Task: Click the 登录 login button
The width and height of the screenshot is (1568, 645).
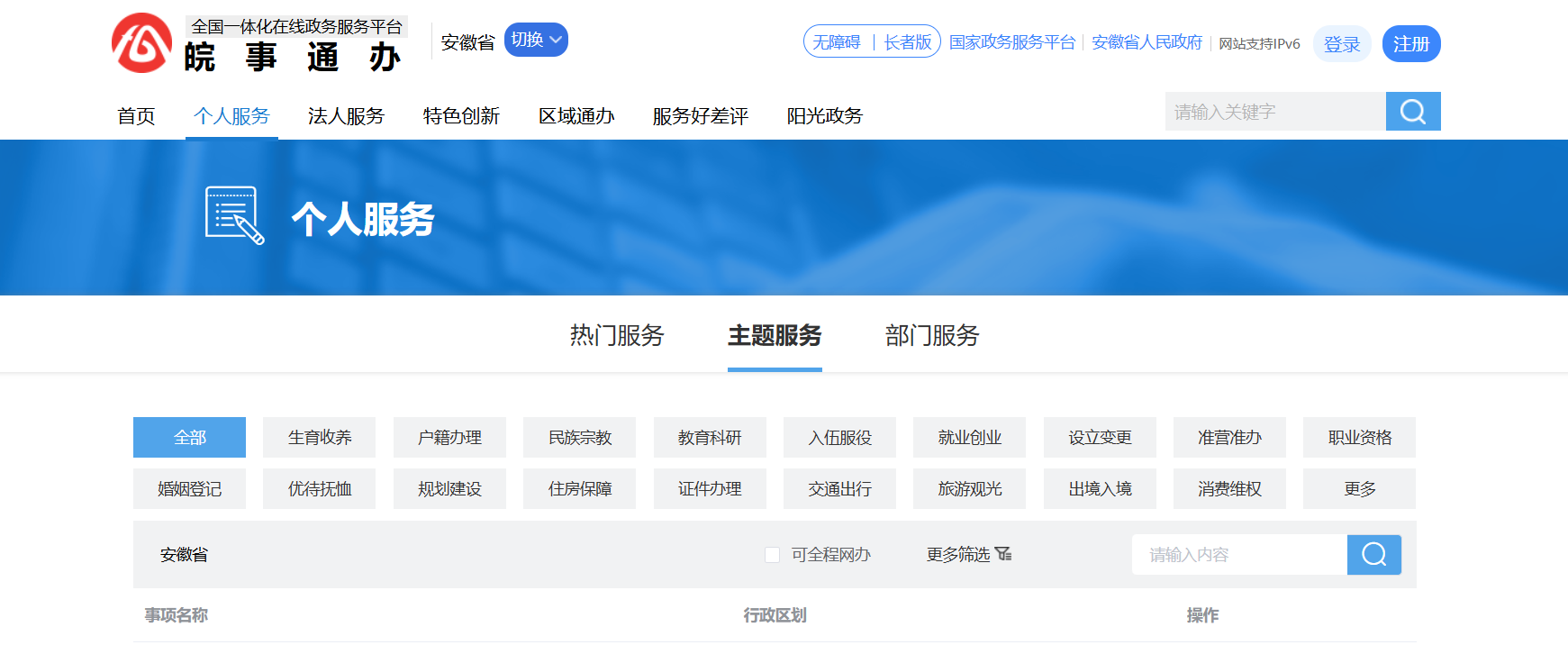Action: tap(1341, 44)
